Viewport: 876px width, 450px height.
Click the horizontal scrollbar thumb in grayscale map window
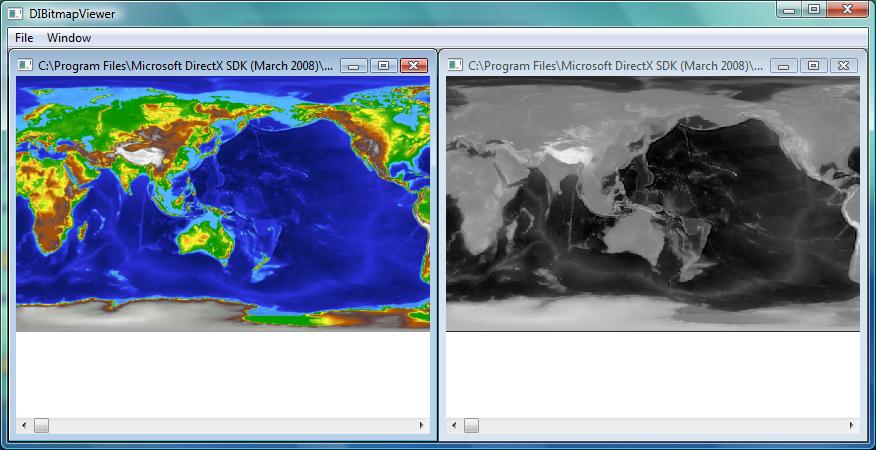point(472,425)
